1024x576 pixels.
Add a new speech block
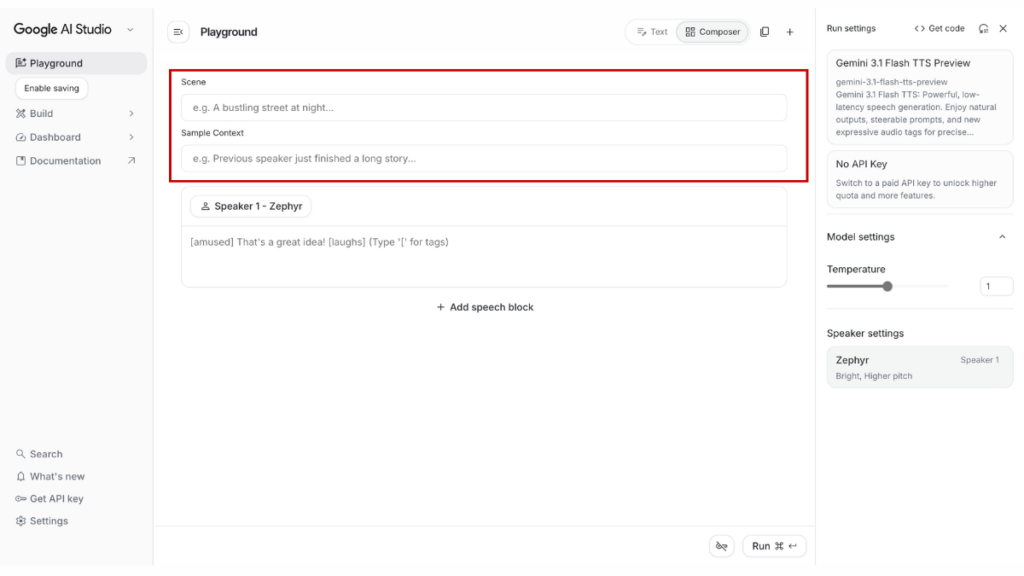[484, 307]
